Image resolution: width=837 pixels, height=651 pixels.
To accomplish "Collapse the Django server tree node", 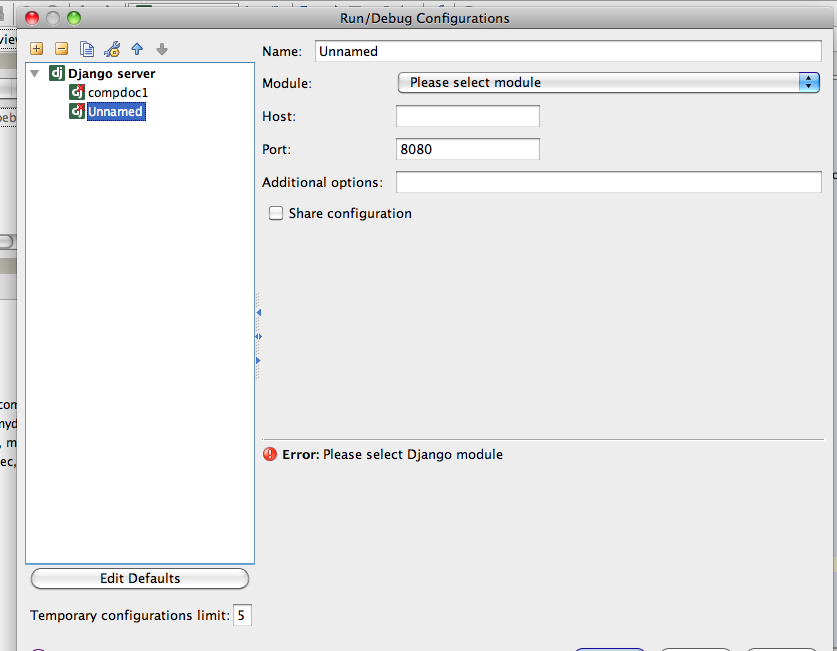I will [35, 73].
